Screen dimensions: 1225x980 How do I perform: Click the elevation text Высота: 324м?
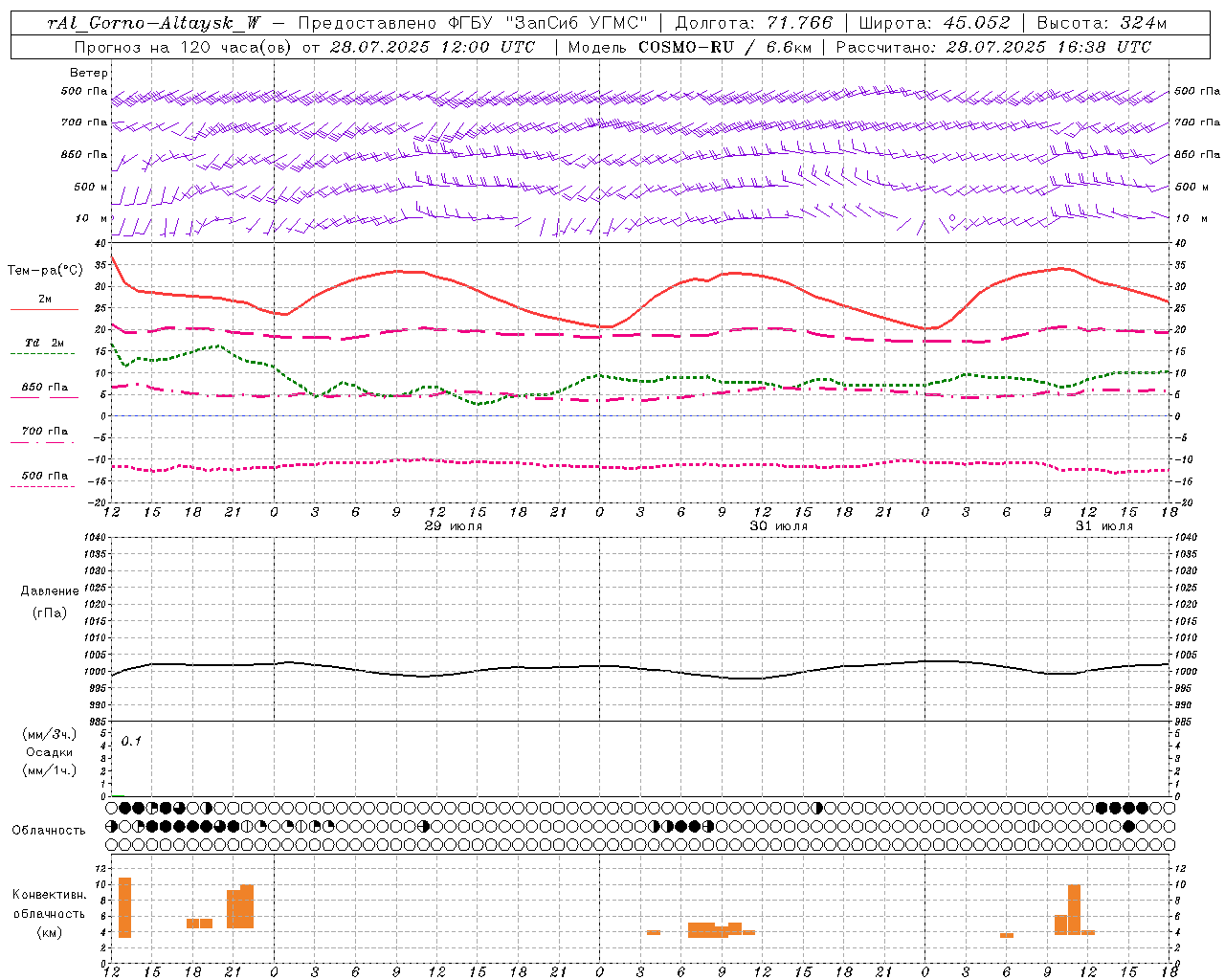(1102, 24)
